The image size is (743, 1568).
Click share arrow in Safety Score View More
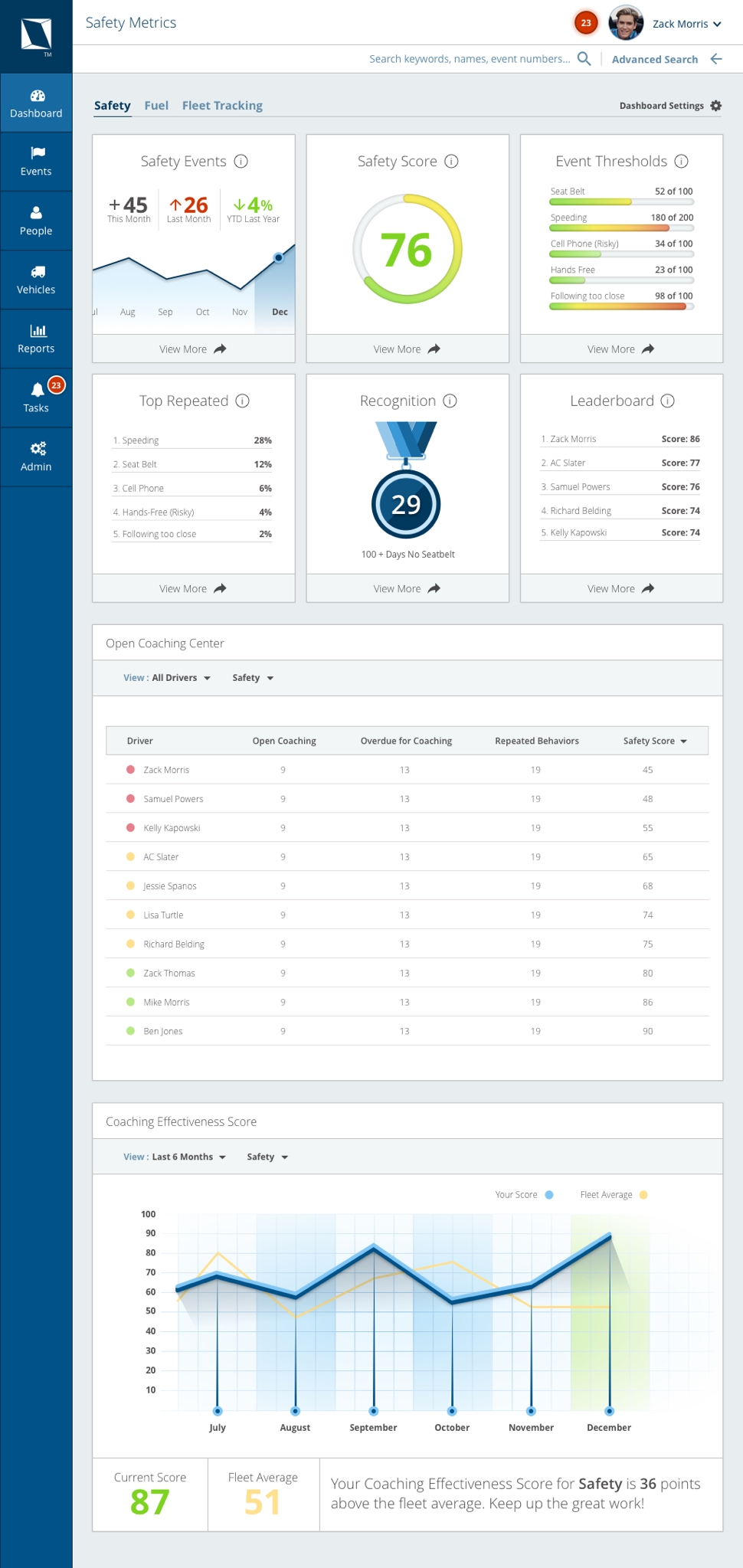[x=434, y=349]
